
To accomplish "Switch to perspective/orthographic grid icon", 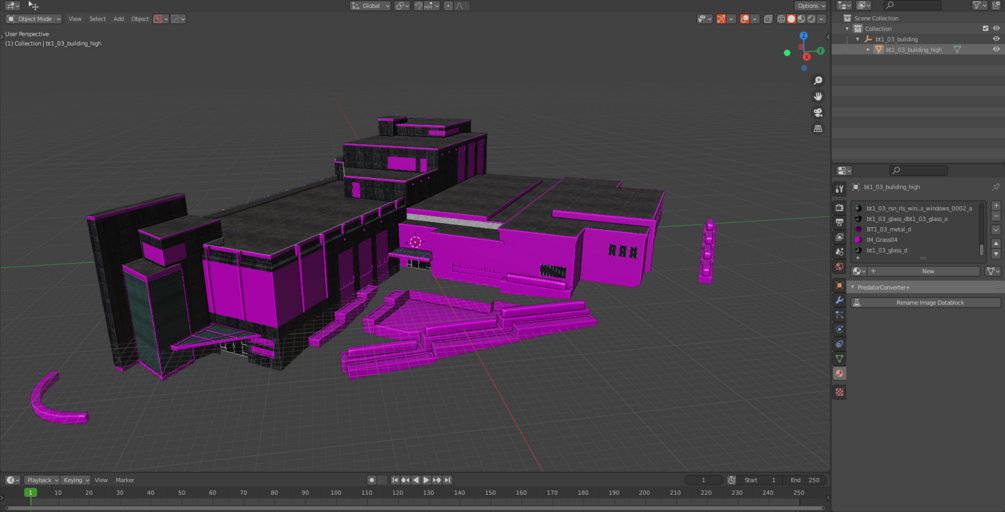I will tap(818, 129).
